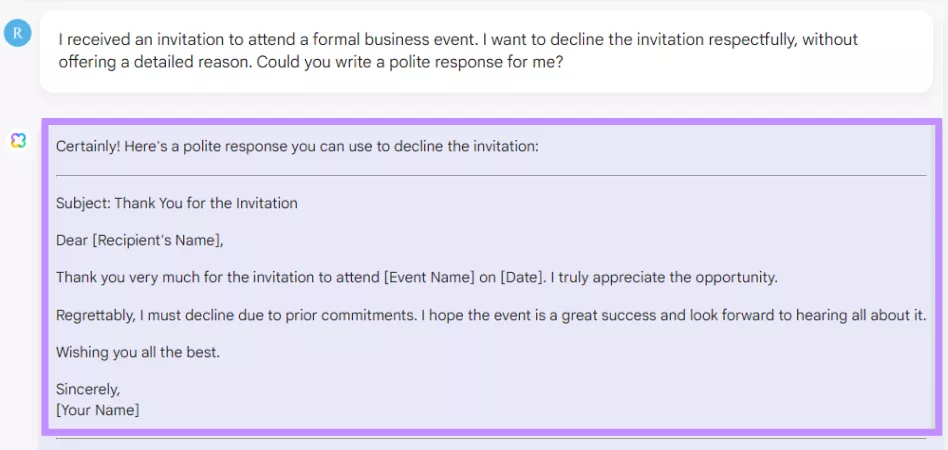Click the 'Wishing you all the best.' line
The height and width of the screenshot is (450, 948).
coord(138,353)
